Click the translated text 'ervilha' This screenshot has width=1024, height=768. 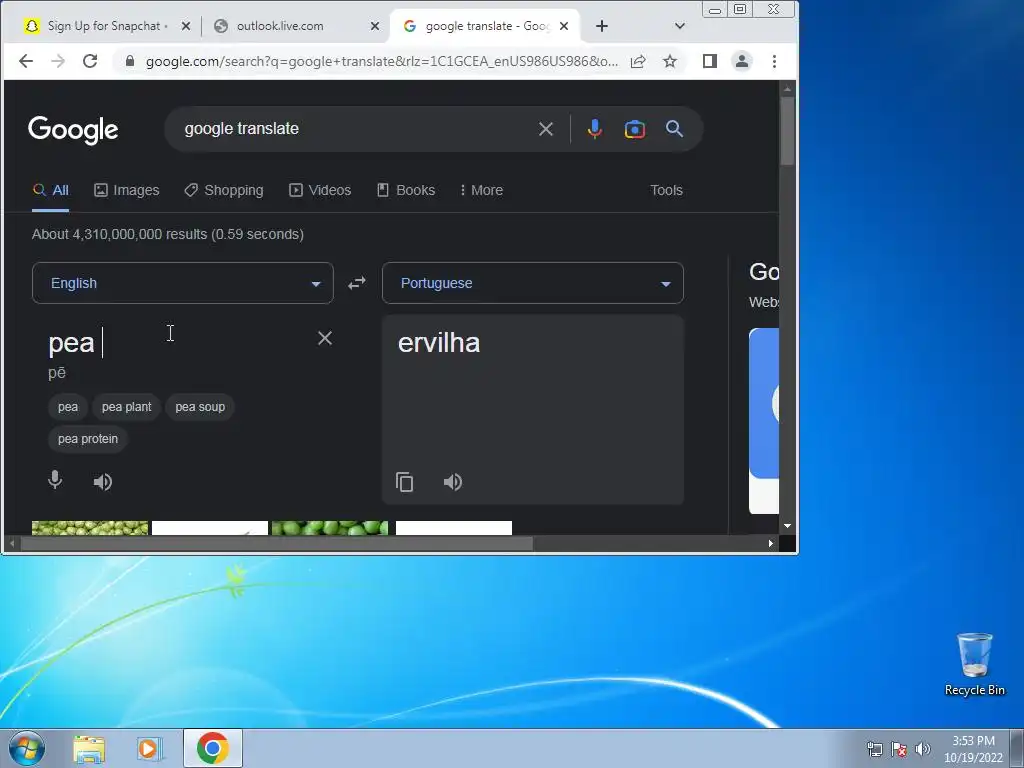click(439, 343)
